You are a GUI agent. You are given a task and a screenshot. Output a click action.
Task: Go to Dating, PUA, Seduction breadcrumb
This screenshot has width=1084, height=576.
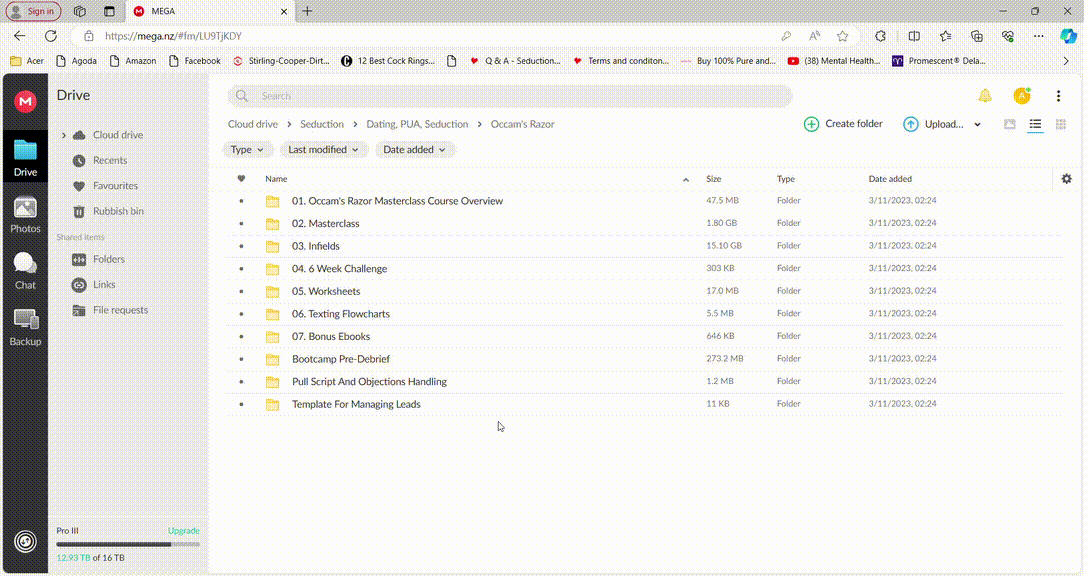click(x=417, y=124)
